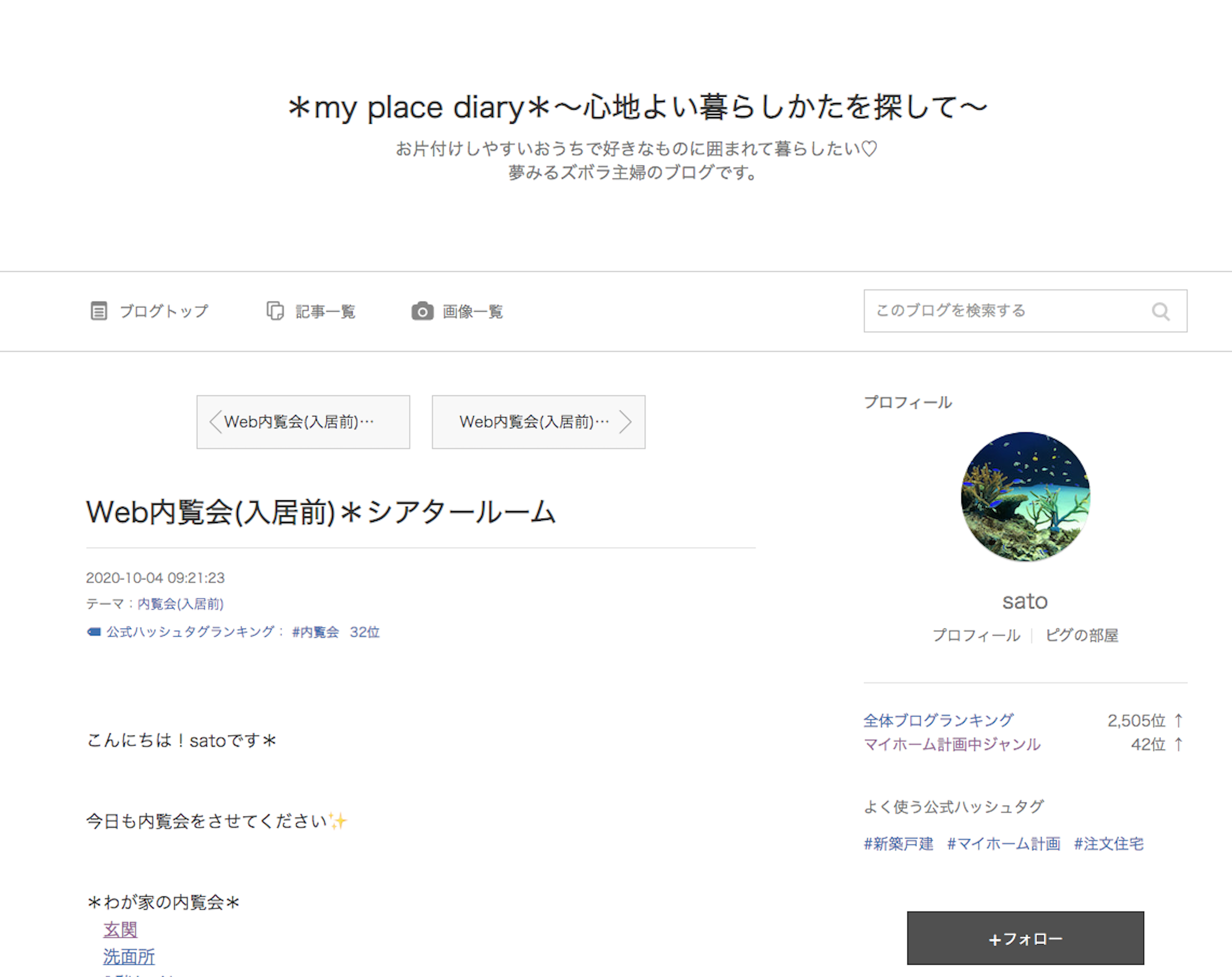1232x977 pixels.
Task: Go to previous post Web内覧会(入居前) button
Action: point(303,422)
